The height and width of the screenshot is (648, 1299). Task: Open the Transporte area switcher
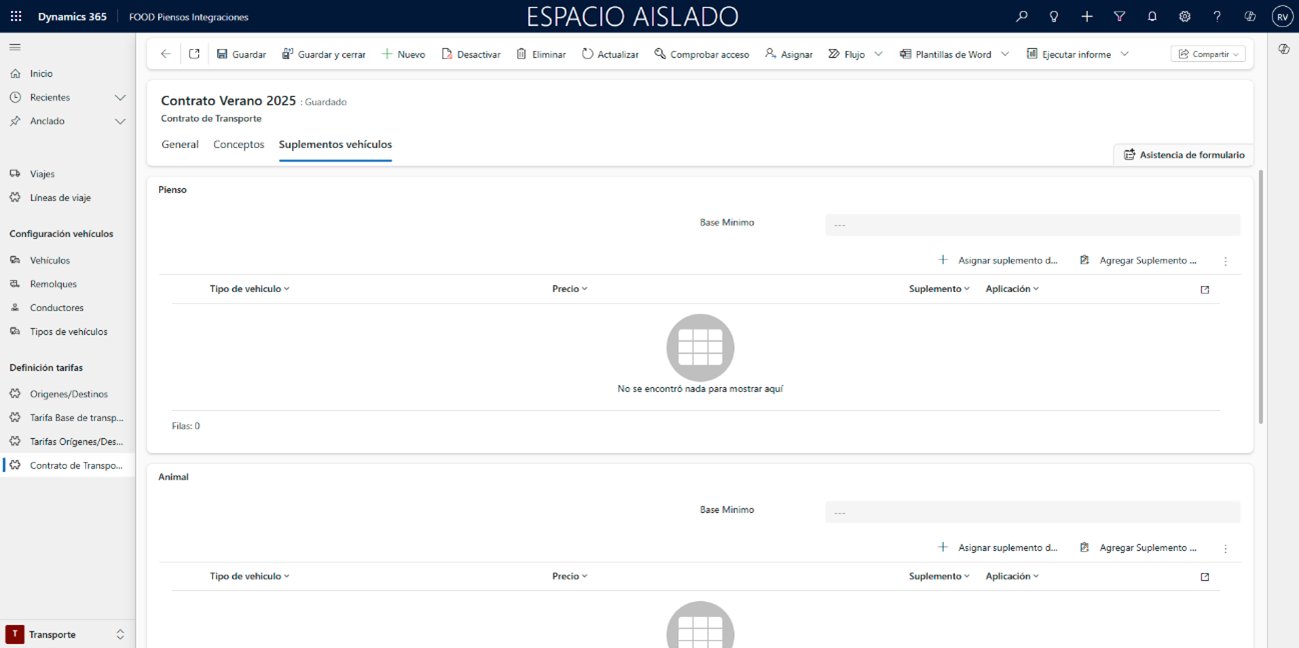pyautogui.click(x=66, y=634)
